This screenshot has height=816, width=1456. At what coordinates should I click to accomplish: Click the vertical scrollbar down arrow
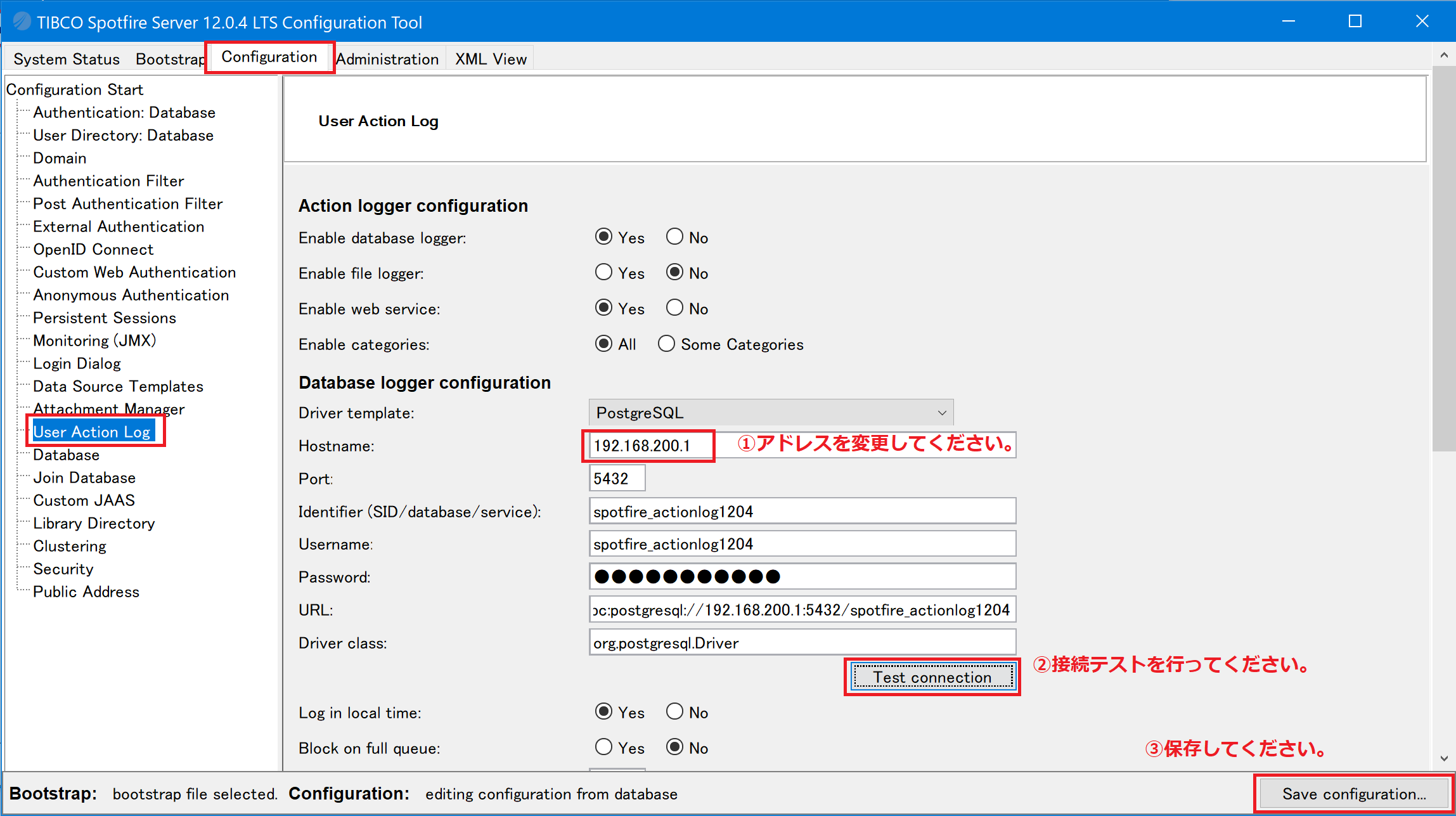point(1444,758)
